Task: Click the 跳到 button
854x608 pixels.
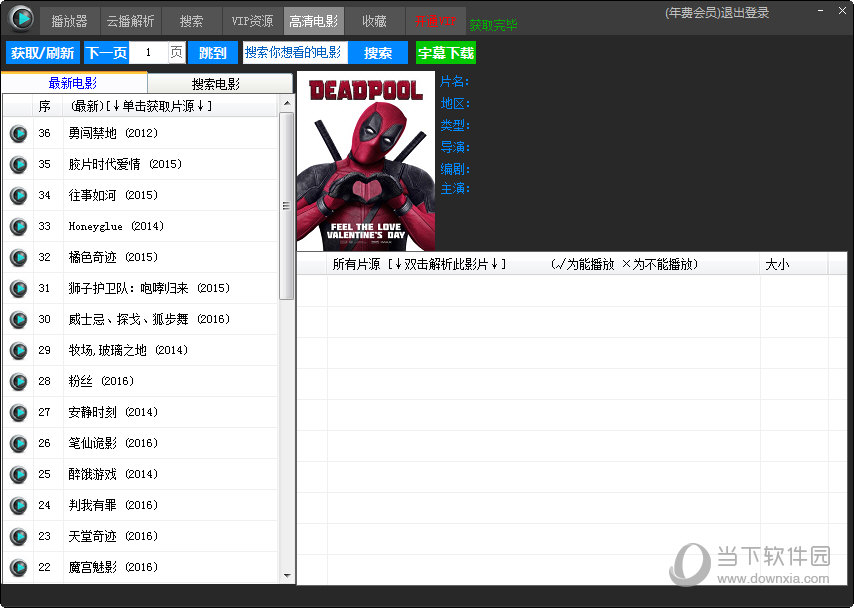Action: point(213,53)
